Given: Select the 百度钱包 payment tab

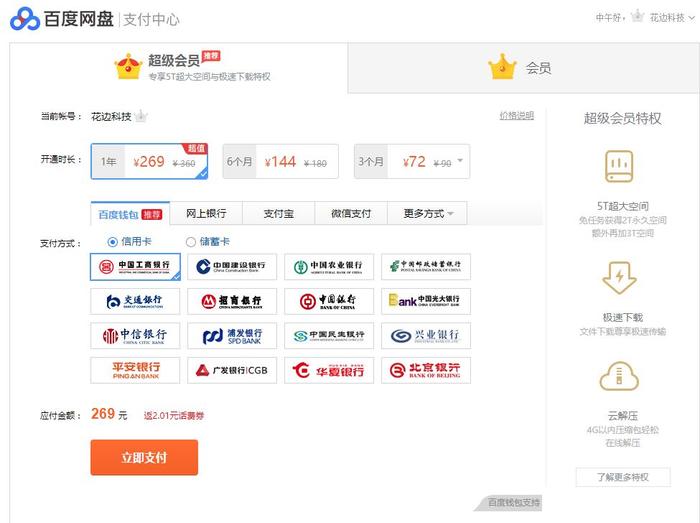Looking at the screenshot, I should tap(130, 214).
